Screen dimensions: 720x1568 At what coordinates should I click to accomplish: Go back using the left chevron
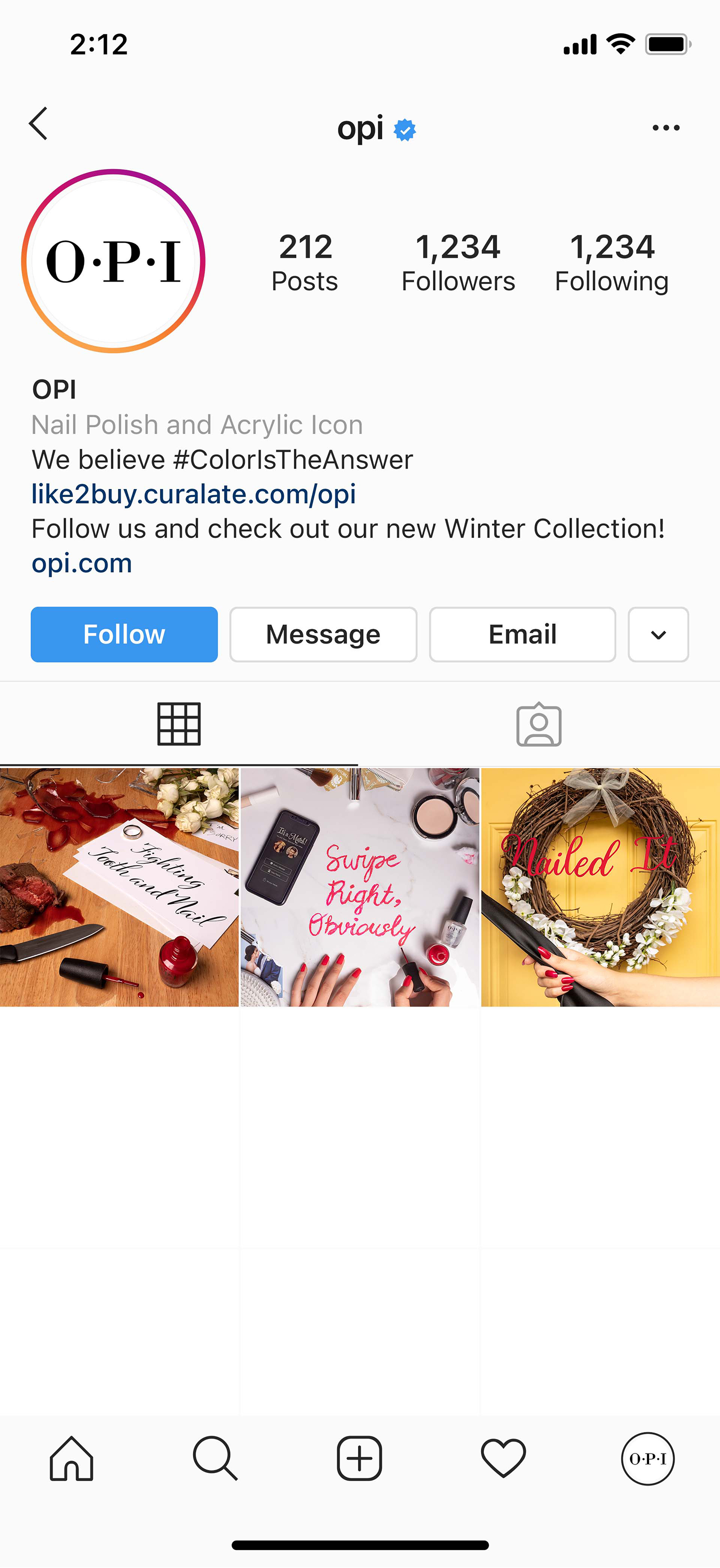[38, 124]
